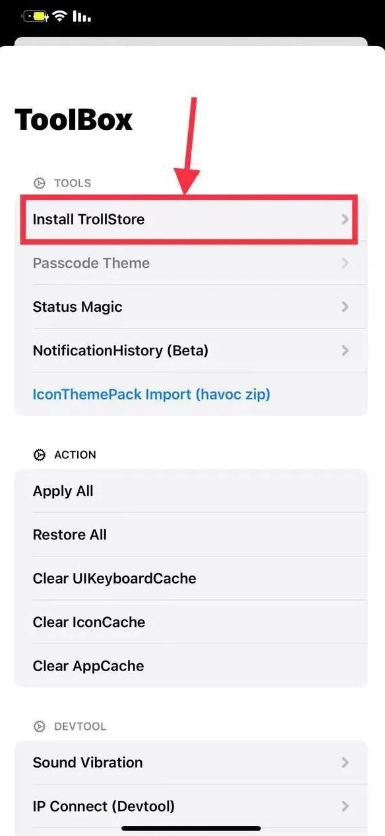Tap the Apply All button
This screenshot has width=385, height=836.
pyautogui.click(x=190, y=491)
